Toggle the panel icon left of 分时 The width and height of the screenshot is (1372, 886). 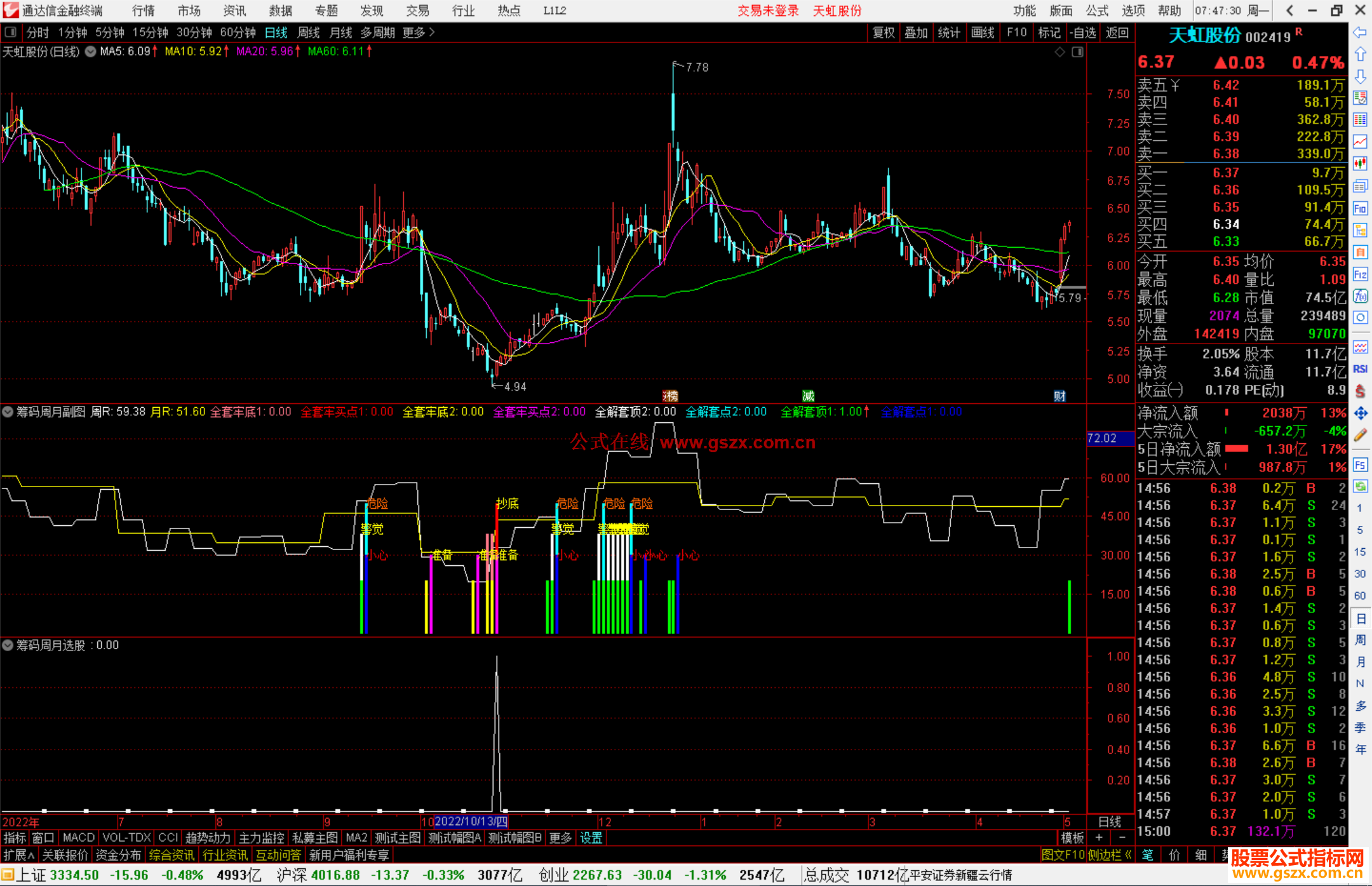pyautogui.click(x=11, y=32)
